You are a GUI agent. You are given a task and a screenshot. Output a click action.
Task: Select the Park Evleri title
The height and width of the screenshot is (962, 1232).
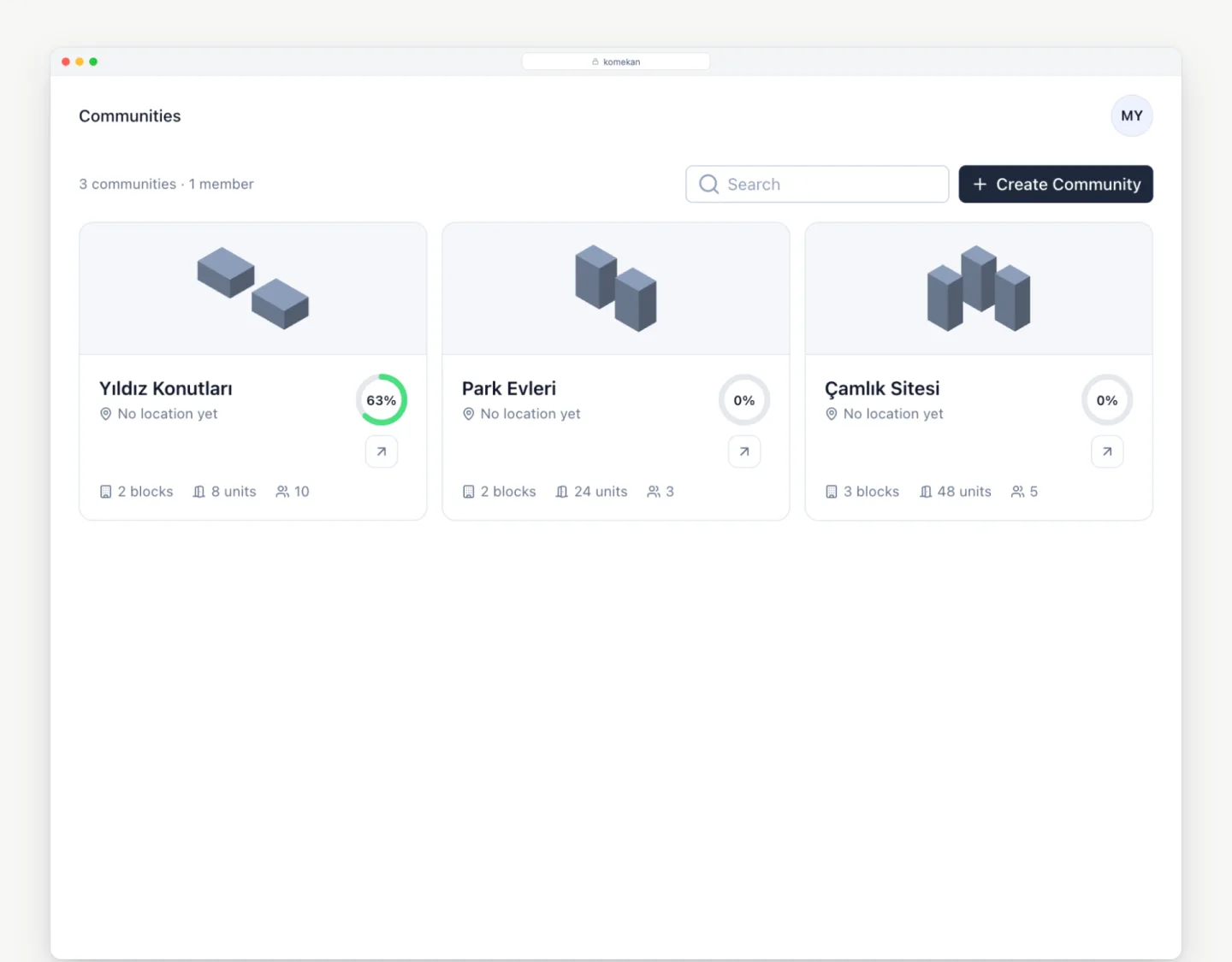pyautogui.click(x=509, y=388)
